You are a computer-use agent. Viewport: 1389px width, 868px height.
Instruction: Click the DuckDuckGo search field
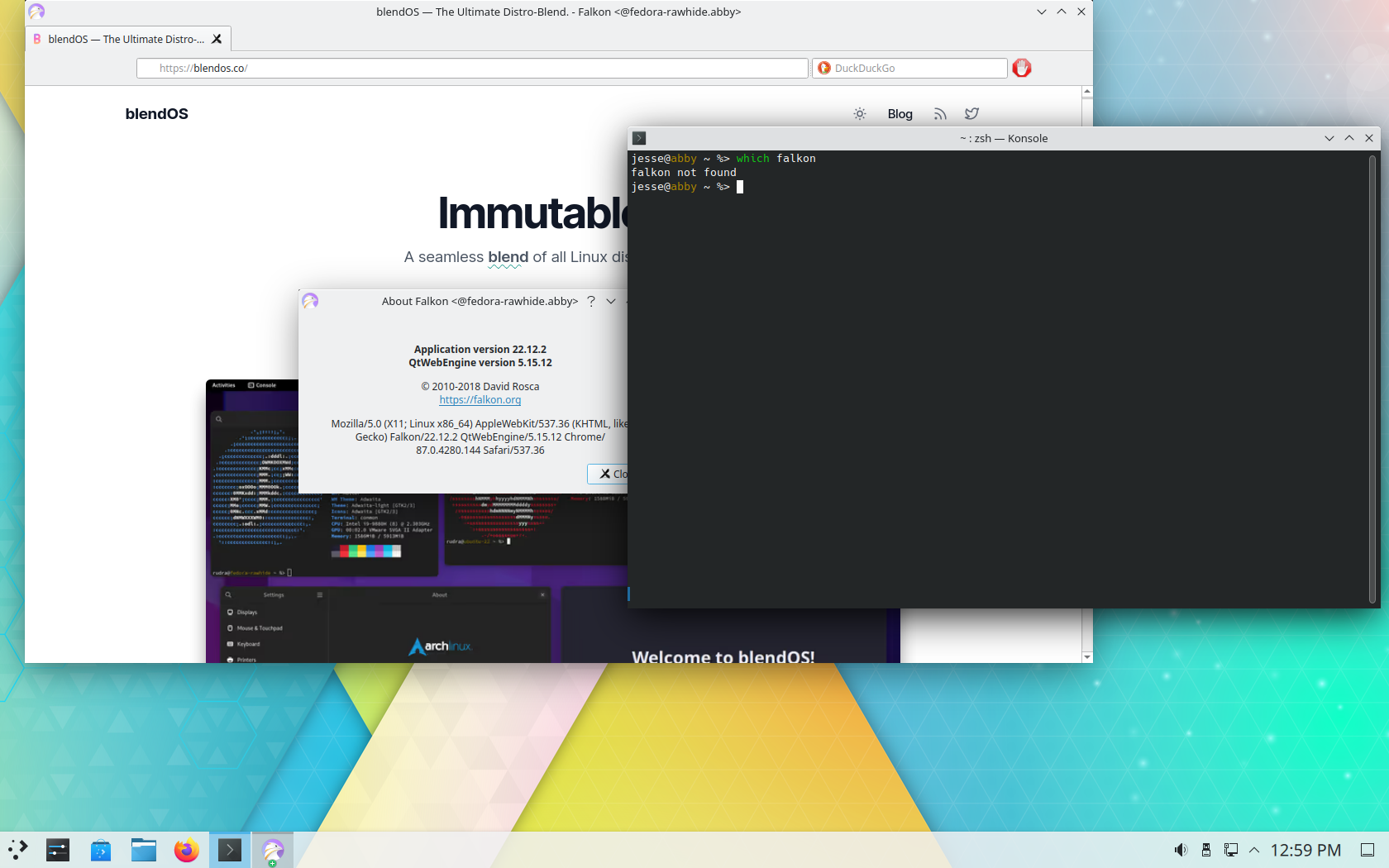pyautogui.click(x=909, y=68)
